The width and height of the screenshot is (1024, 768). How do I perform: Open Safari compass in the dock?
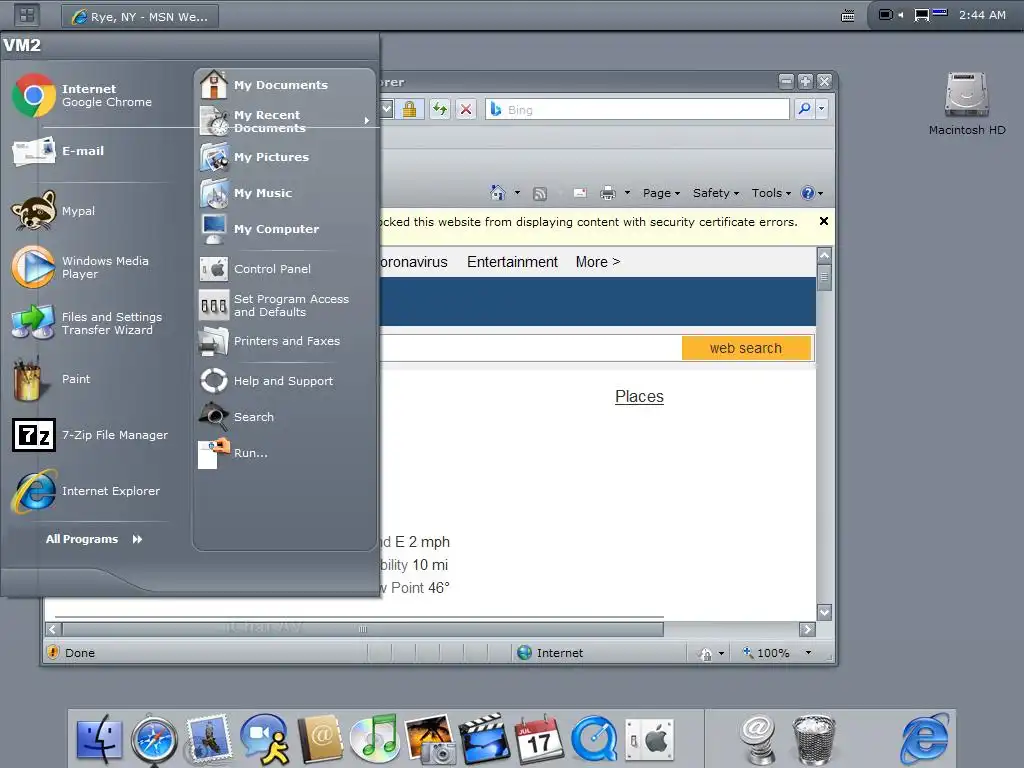[x=154, y=741]
